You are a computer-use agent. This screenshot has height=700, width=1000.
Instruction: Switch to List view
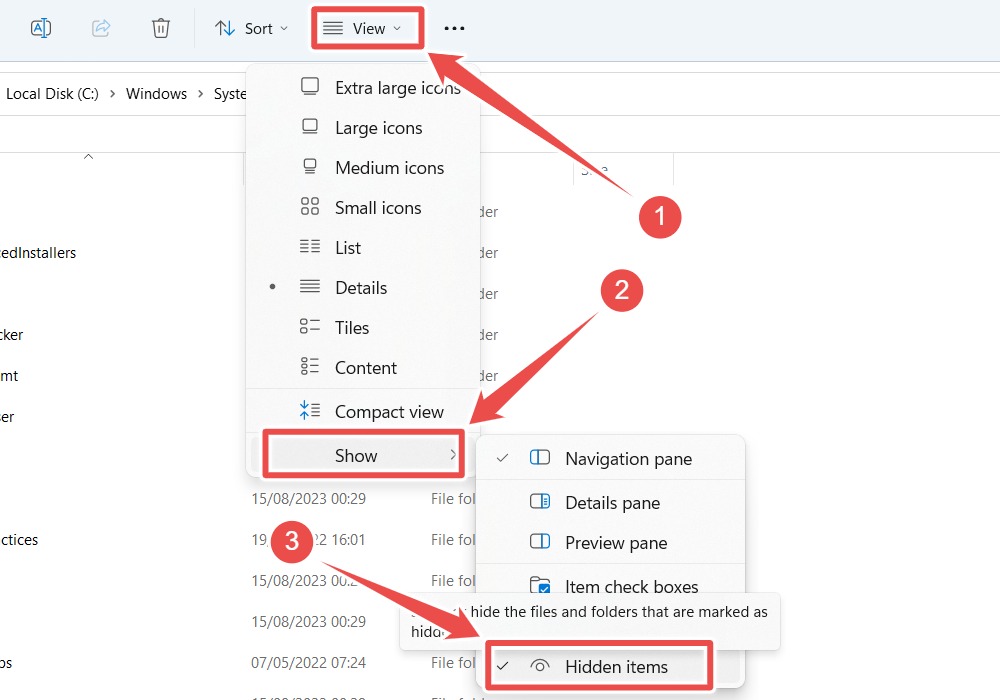pos(348,247)
